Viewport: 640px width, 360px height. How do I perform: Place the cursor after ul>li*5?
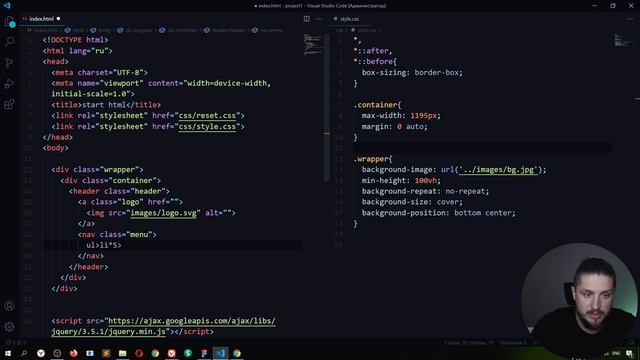(x=122, y=245)
